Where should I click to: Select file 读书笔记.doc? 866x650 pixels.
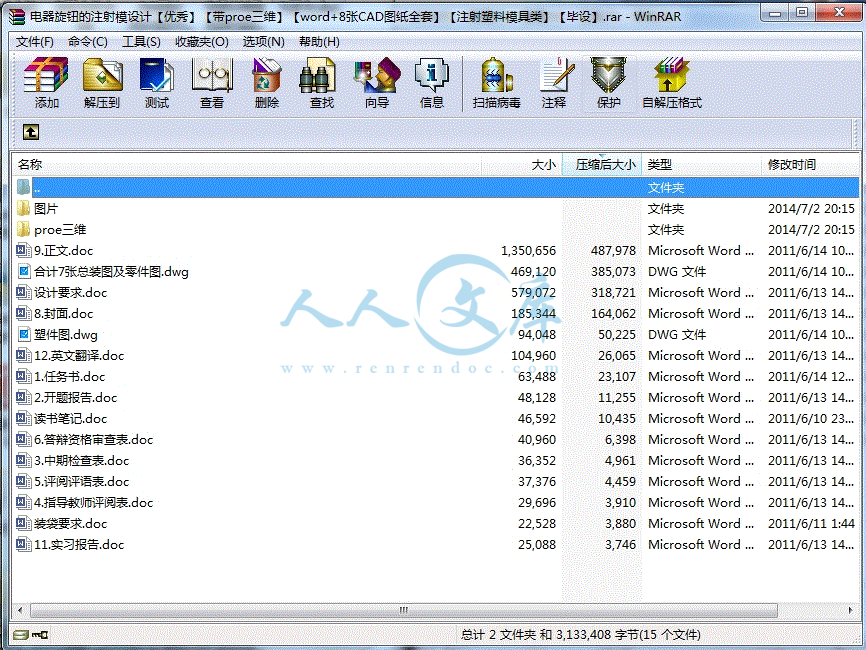70,418
